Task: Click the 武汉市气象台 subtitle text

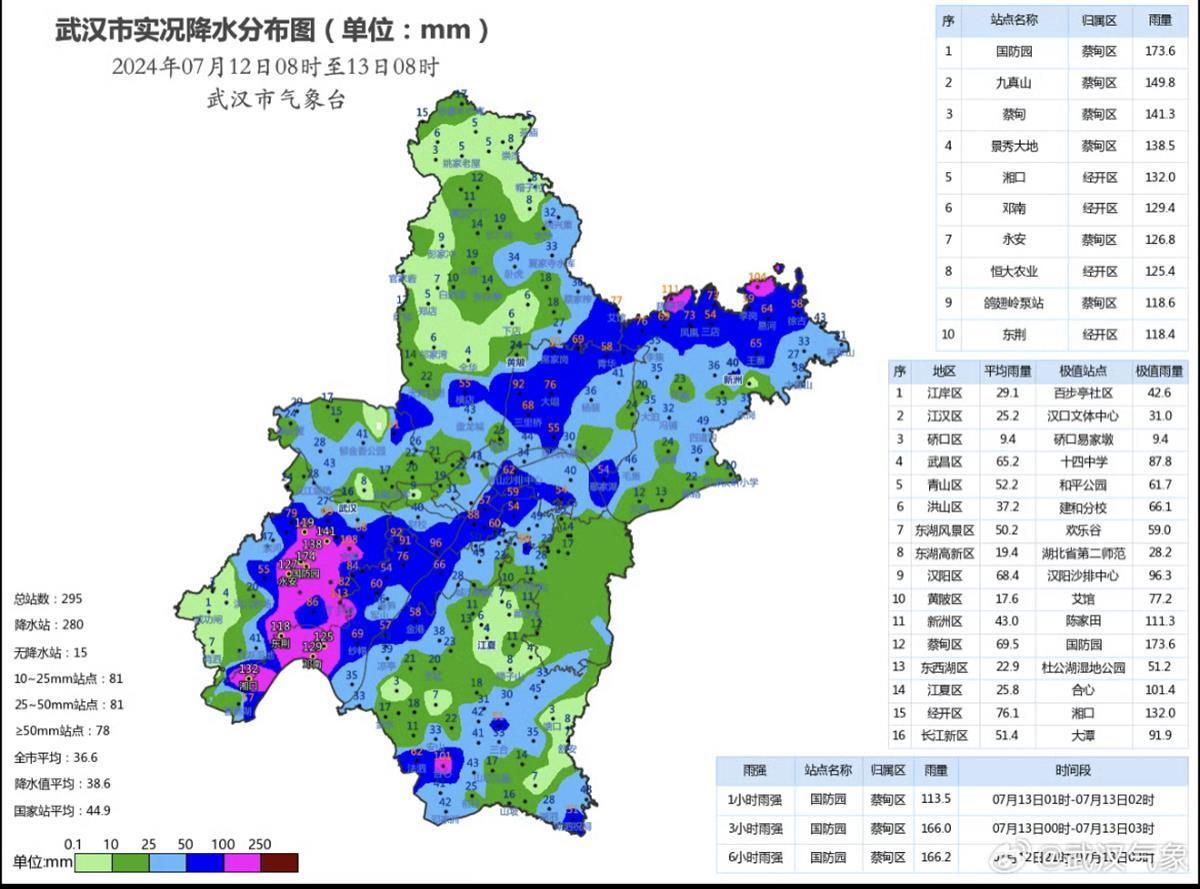Action: tap(275, 100)
